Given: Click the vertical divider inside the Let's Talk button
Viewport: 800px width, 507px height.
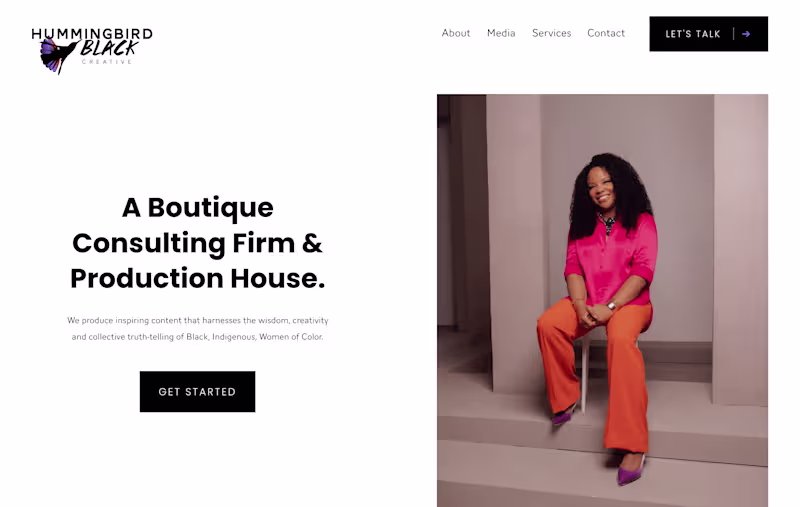Looking at the screenshot, I should click(x=734, y=34).
